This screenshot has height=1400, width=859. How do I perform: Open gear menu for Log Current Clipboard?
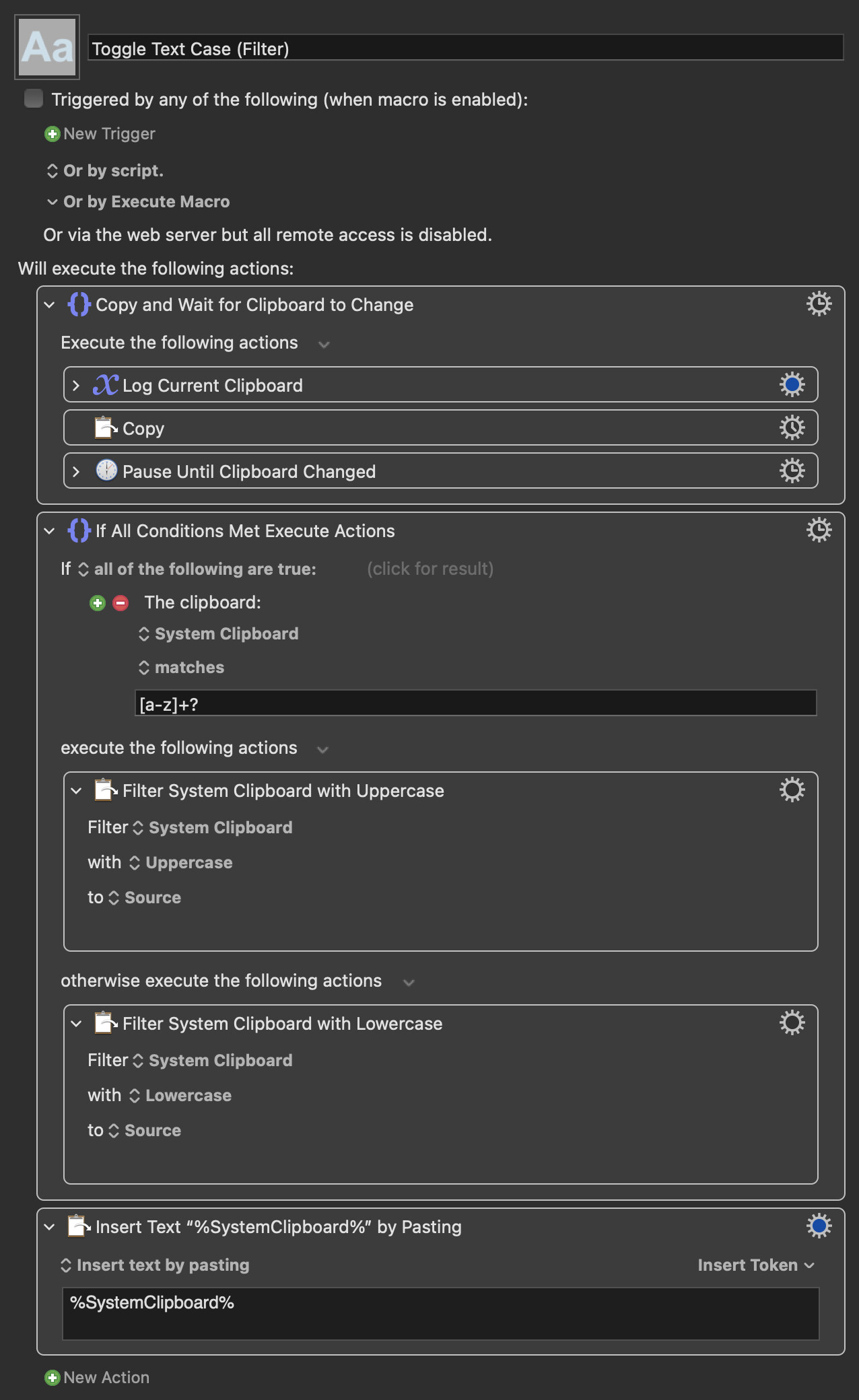click(792, 384)
